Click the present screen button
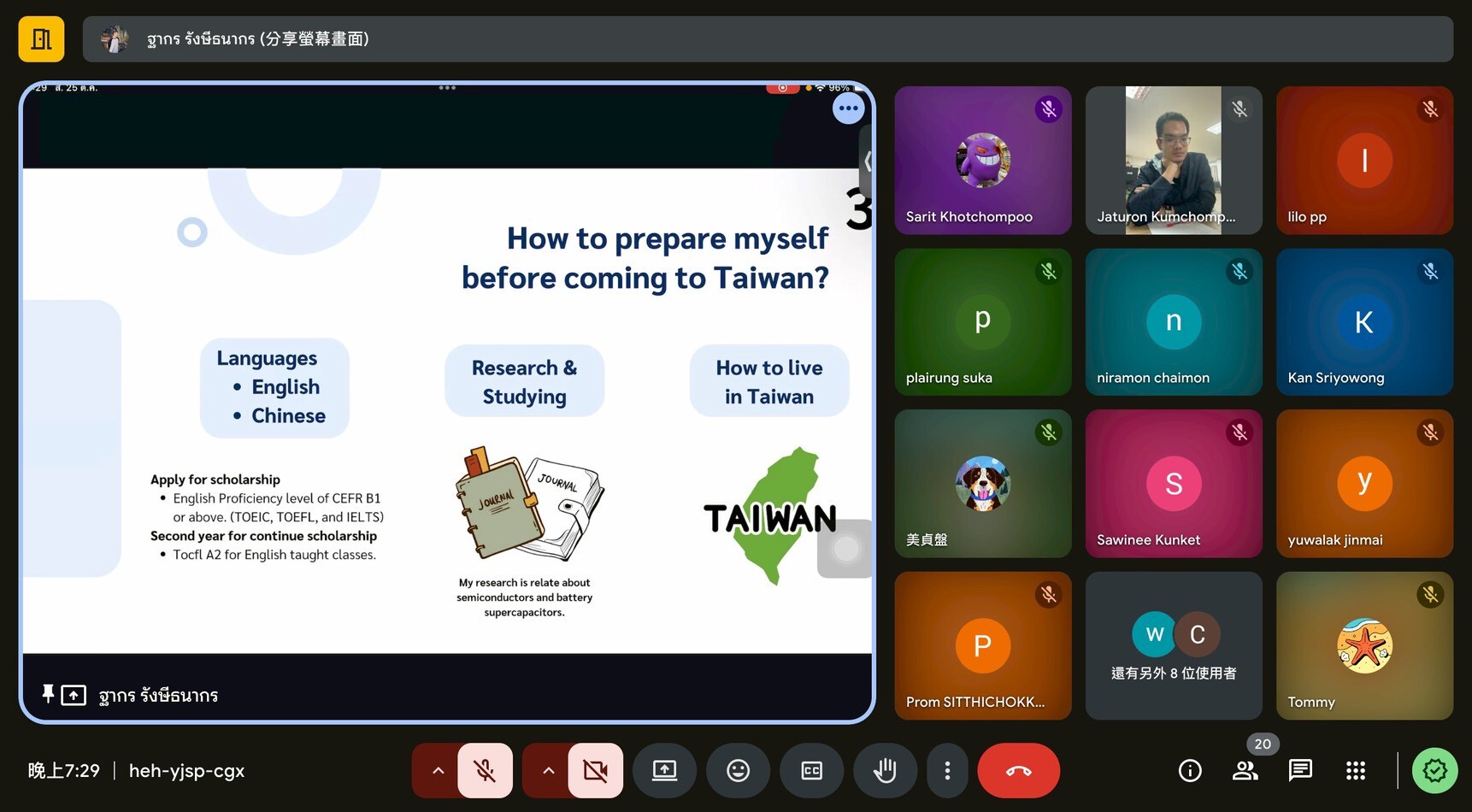Image resolution: width=1472 pixels, height=812 pixels. (664, 771)
